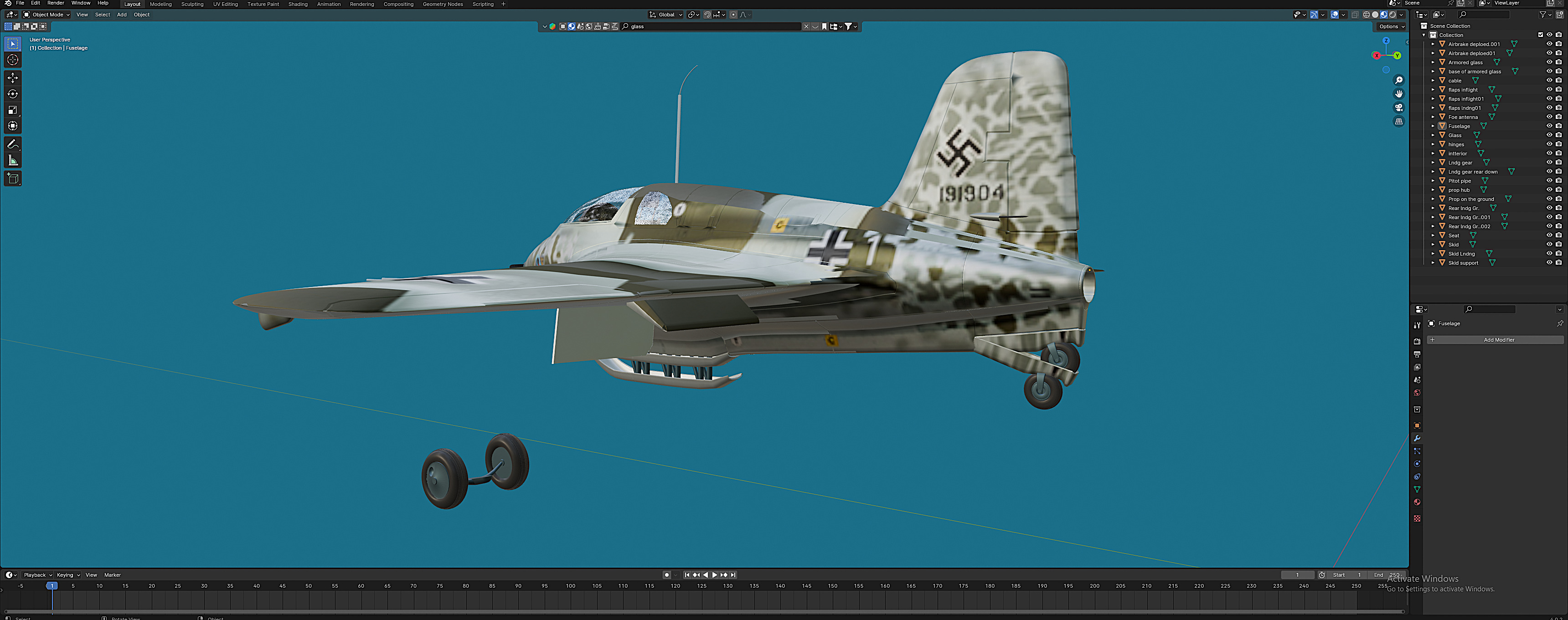
Task: Hide Armored glass eye toggle
Action: coord(1549,62)
